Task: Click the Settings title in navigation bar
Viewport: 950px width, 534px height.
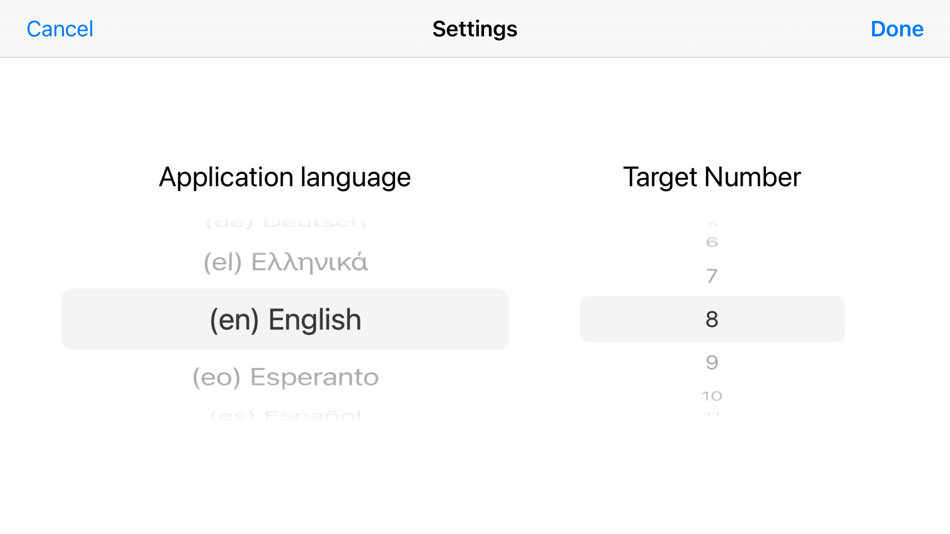Action: 474,29
